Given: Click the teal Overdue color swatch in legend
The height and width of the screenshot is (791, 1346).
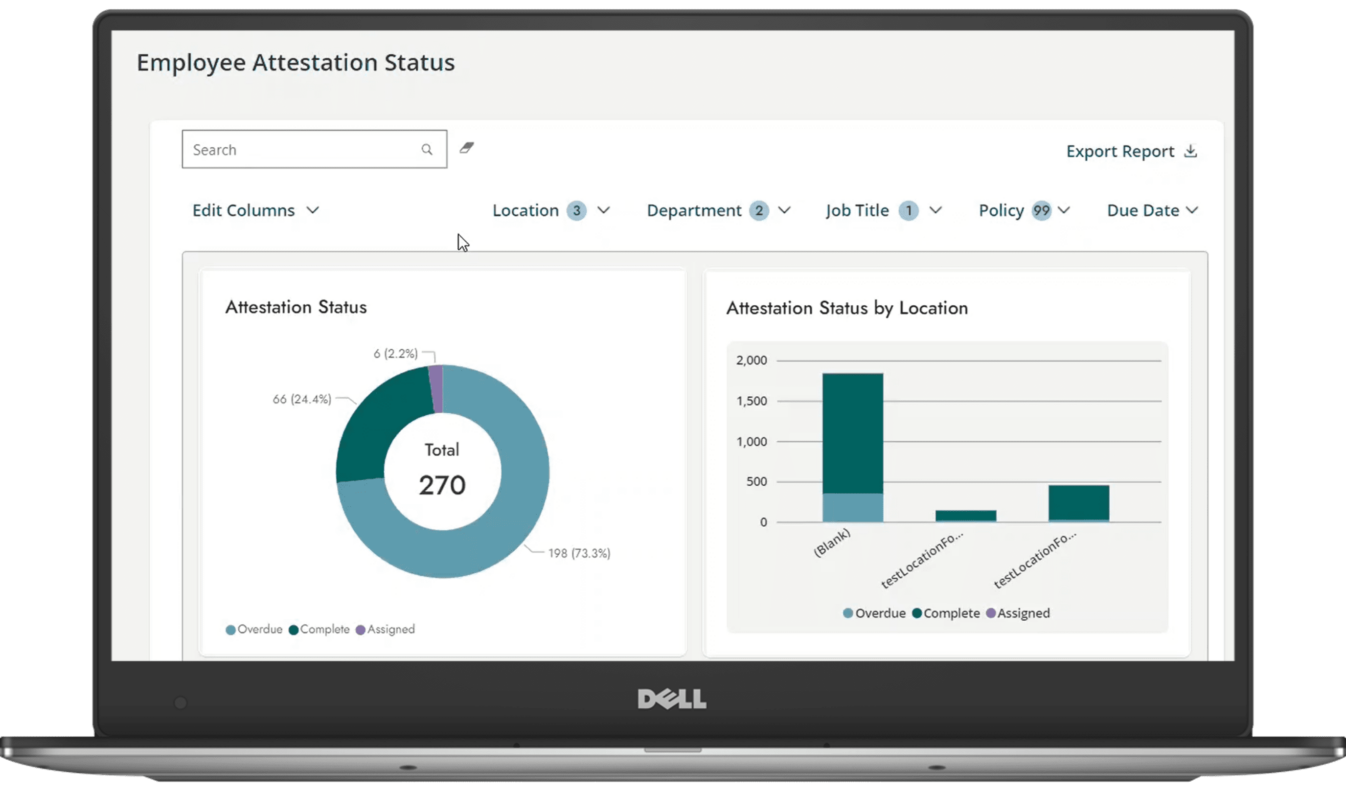Looking at the screenshot, I should tap(229, 629).
